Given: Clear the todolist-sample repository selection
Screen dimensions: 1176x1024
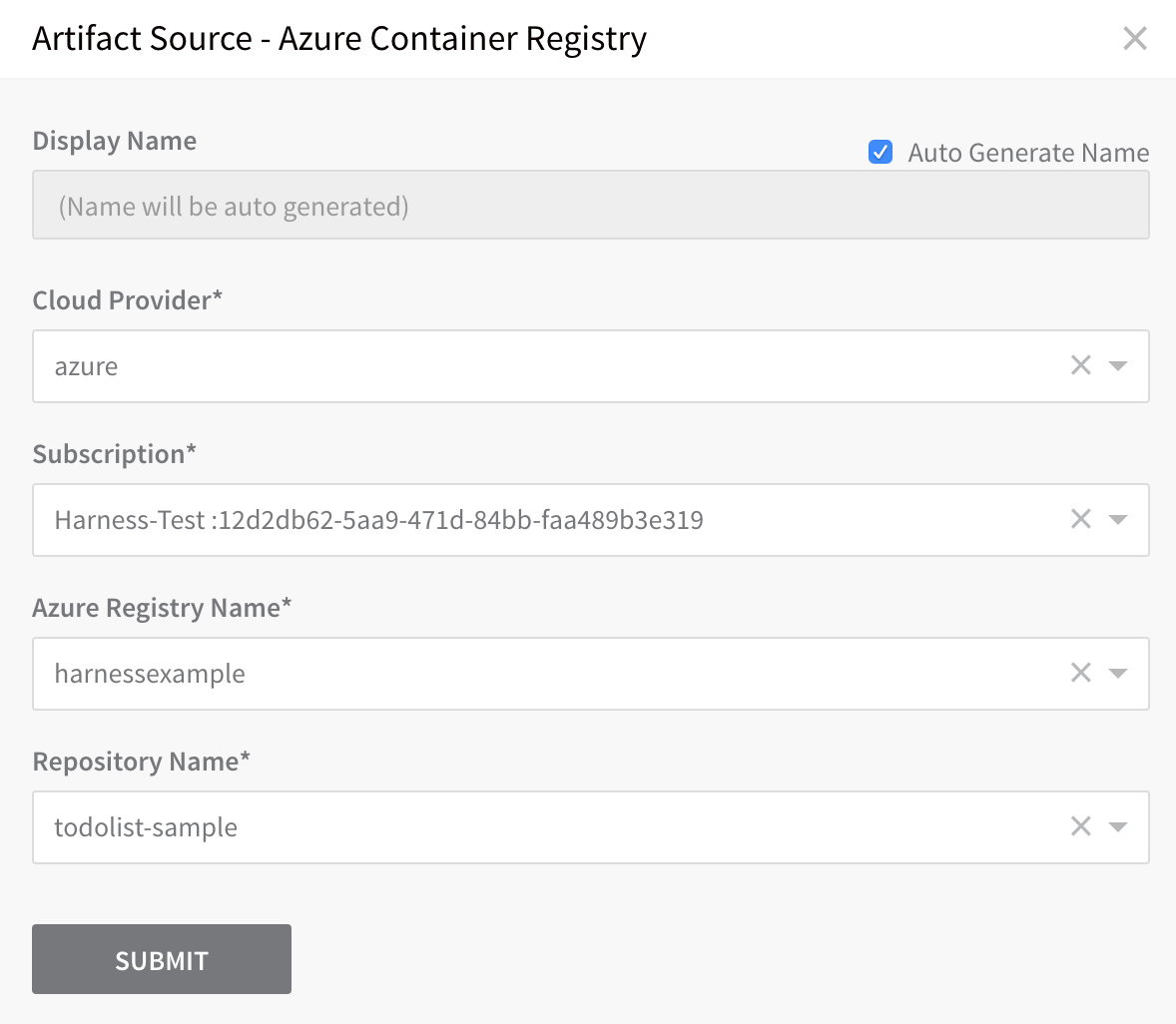Looking at the screenshot, I should (x=1081, y=826).
